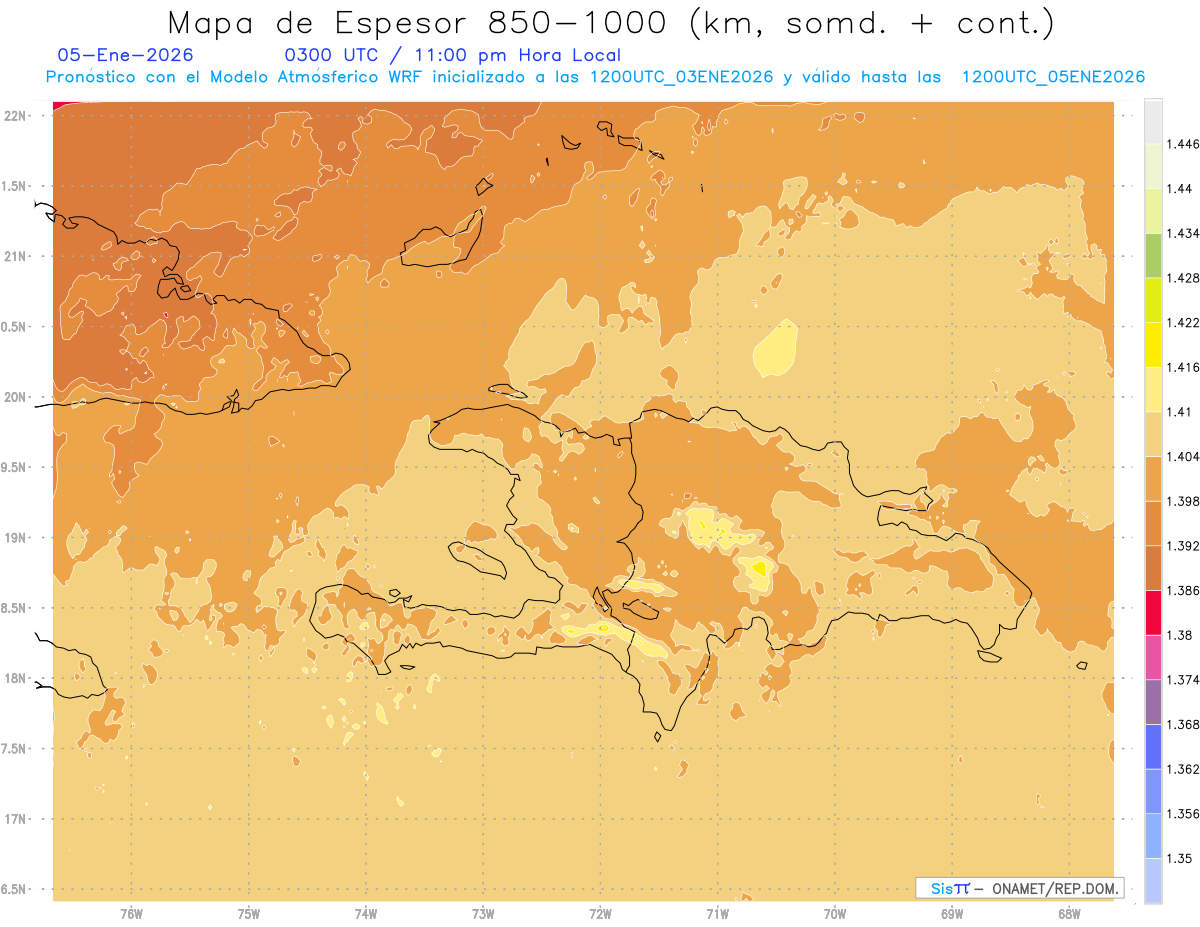Screen dimensions: 1200x927
Task: Click the legend value 1.374
Action: pyautogui.click(x=1183, y=680)
